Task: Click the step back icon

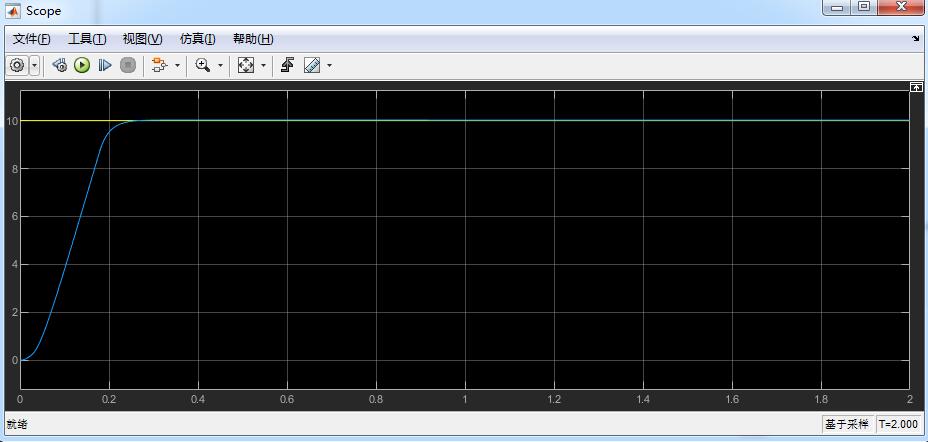Action: (59, 65)
